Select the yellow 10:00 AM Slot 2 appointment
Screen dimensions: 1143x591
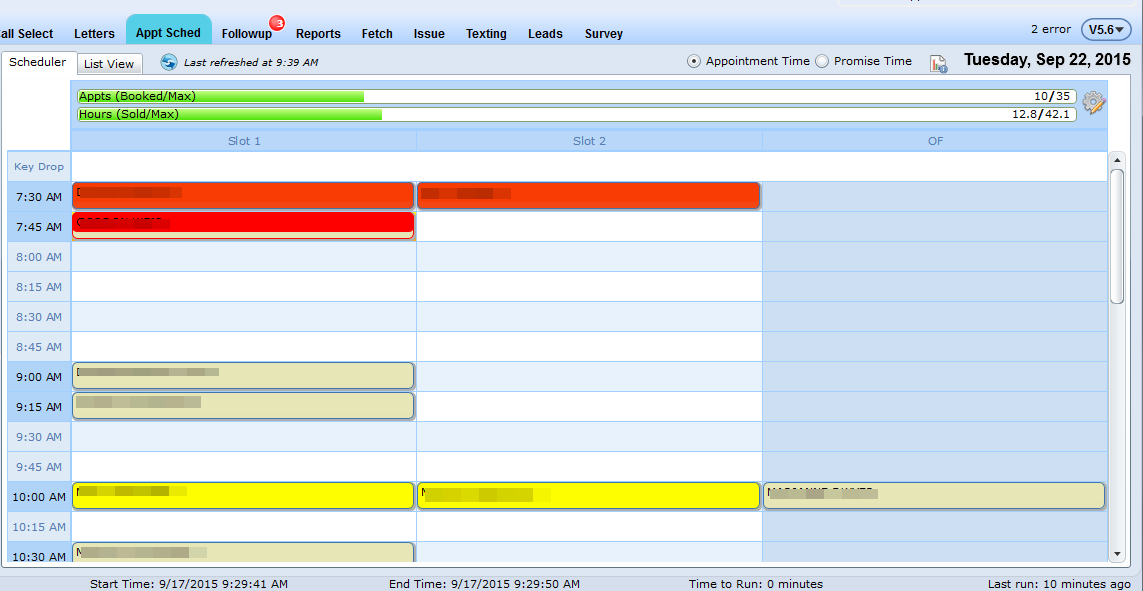[x=588, y=496]
